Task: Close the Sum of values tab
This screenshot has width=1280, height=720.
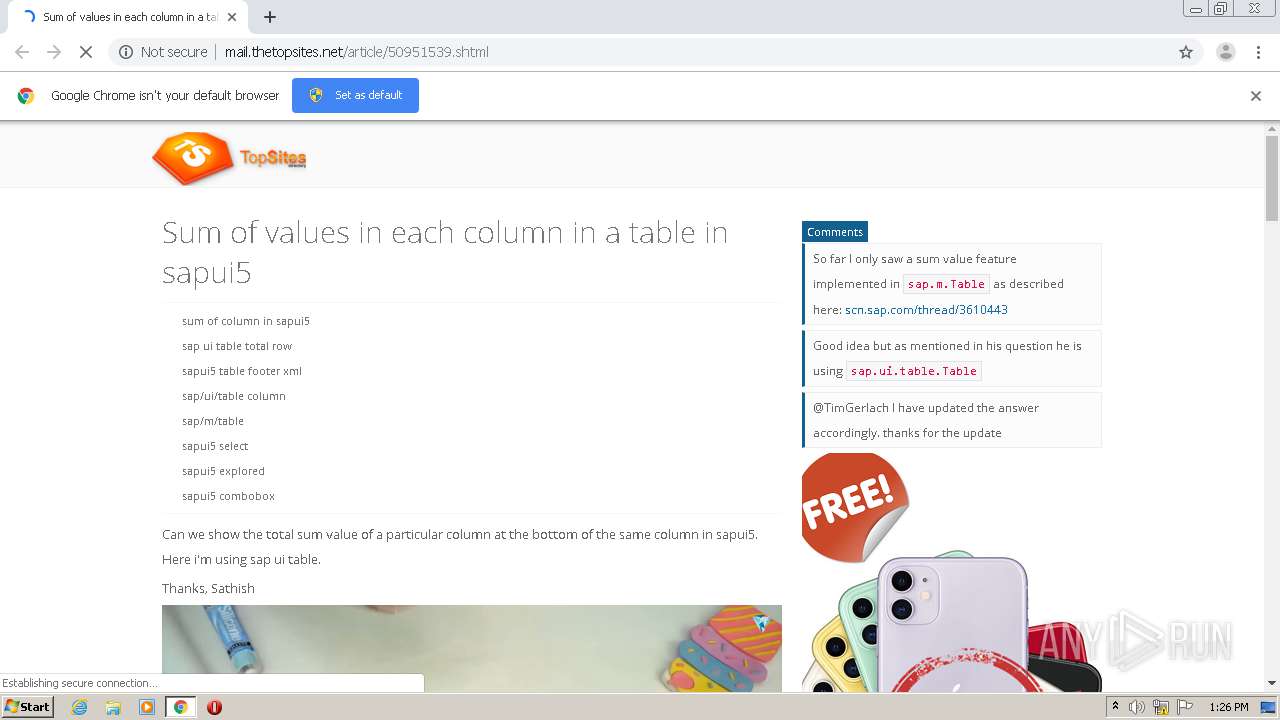Action: [x=232, y=17]
